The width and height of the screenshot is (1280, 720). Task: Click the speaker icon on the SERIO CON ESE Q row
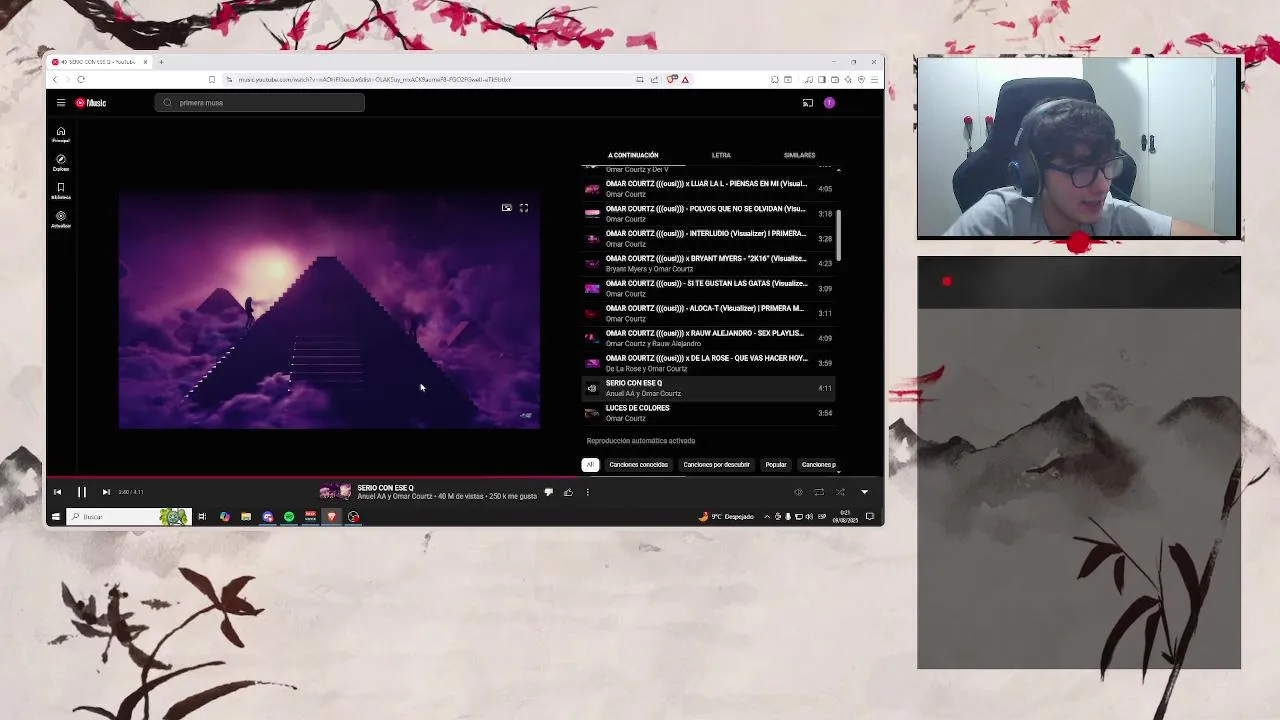592,388
